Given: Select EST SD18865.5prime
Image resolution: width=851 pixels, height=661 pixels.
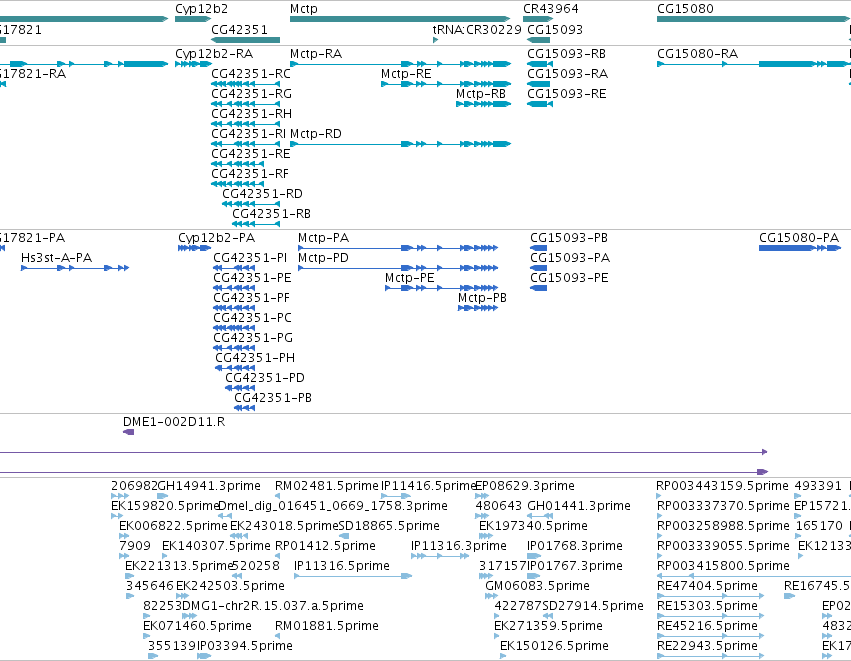Looking at the screenshot, I should point(389,526).
